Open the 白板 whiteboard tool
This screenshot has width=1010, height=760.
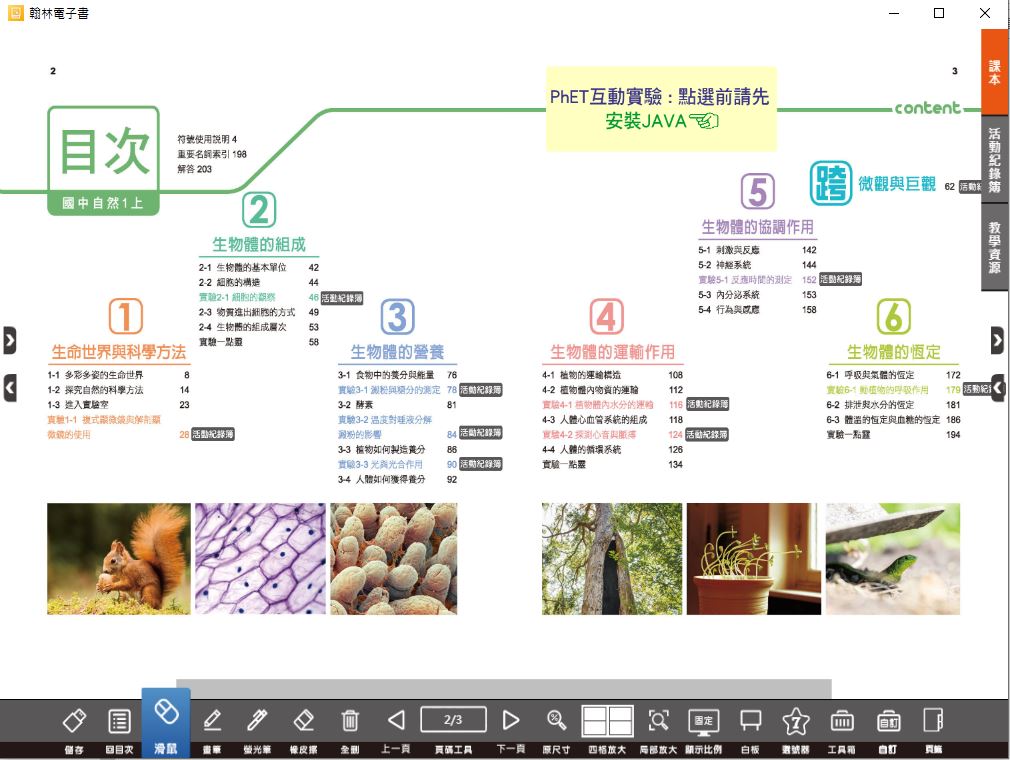coord(750,730)
